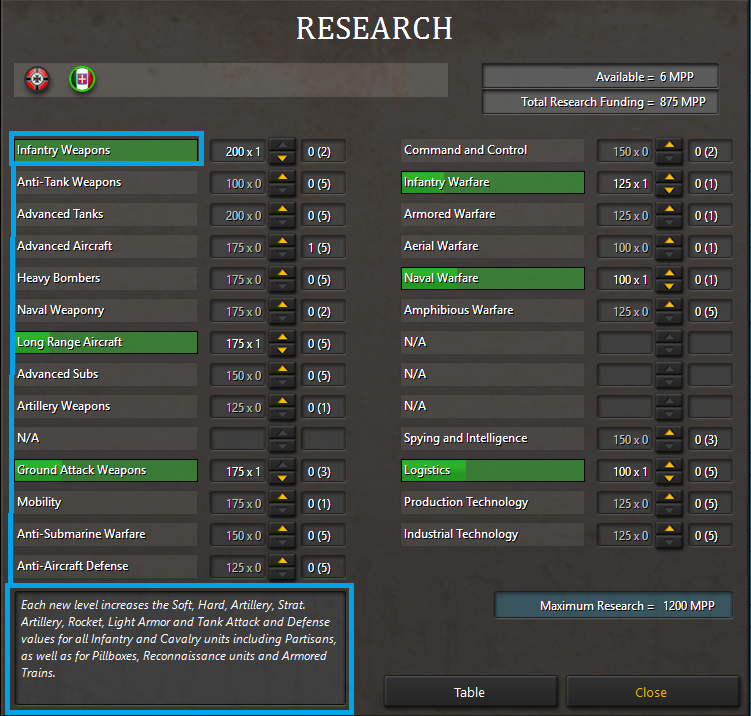Click the down arrow for Infantry Weapons
The height and width of the screenshot is (716, 751).
pos(283,158)
